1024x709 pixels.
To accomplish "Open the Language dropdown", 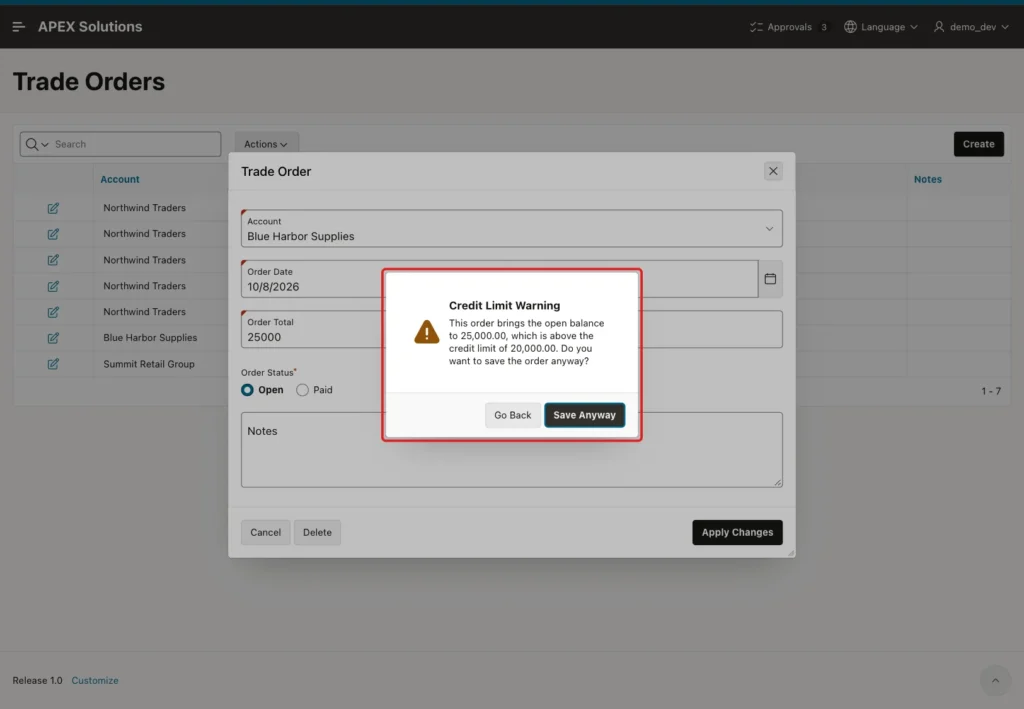I will (881, 27).
